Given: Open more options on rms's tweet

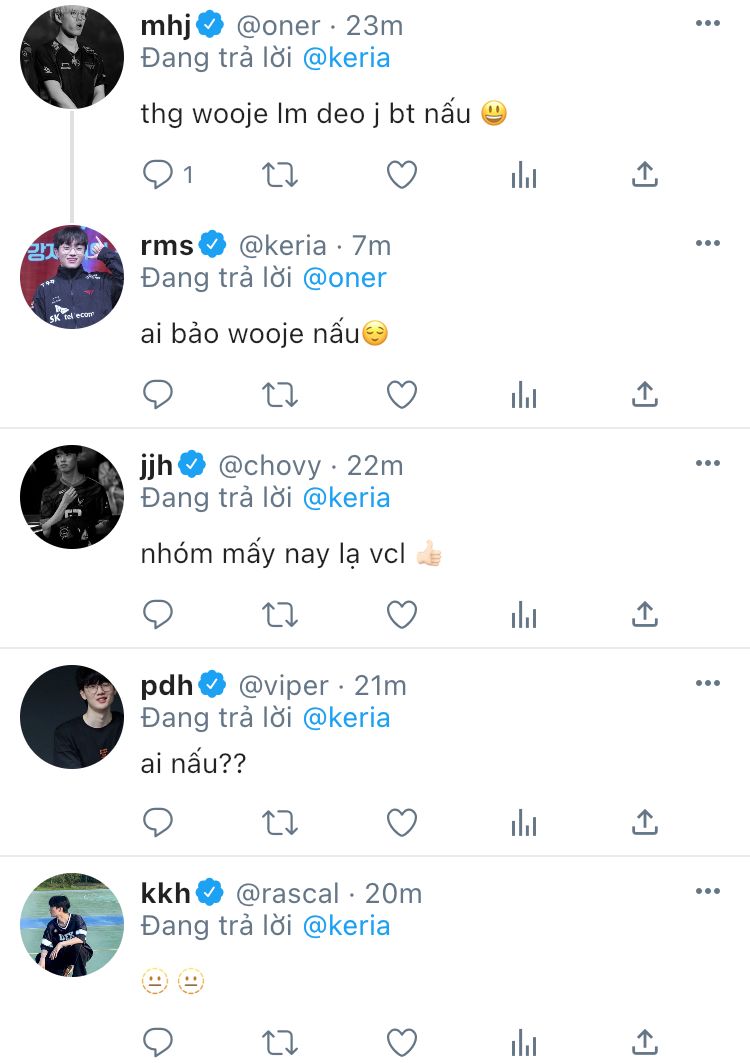Looking at the screenshot, I should (708, 243).
